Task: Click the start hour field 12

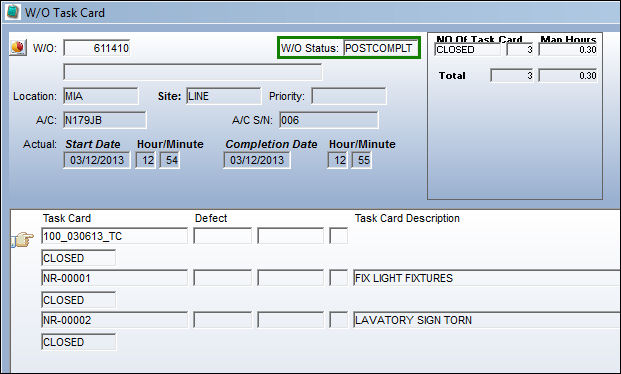Action: click(x=145, y=160)
